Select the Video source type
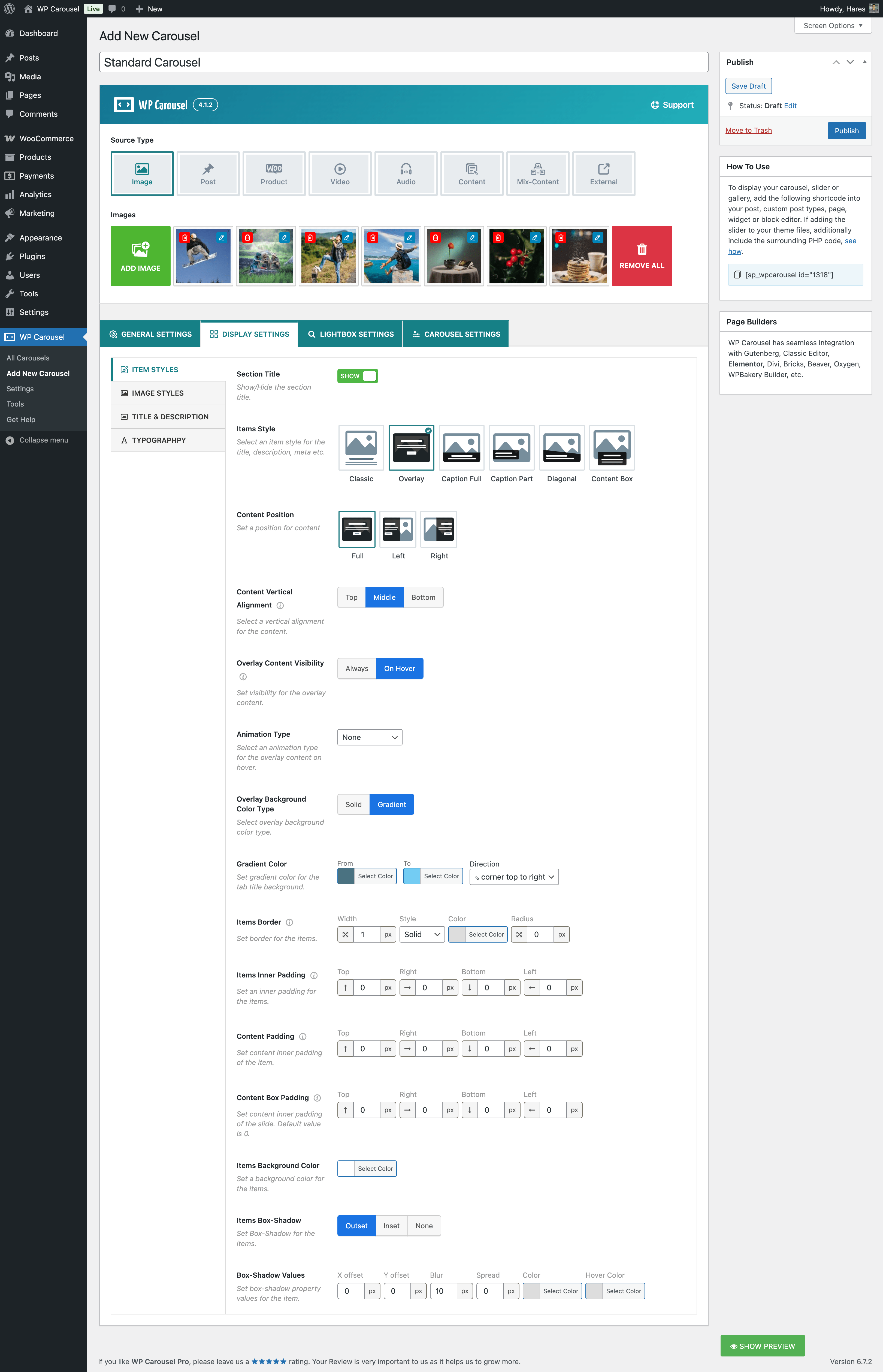Image resolution: width=883 pixels, height=1372 pixels. point(340,174)
